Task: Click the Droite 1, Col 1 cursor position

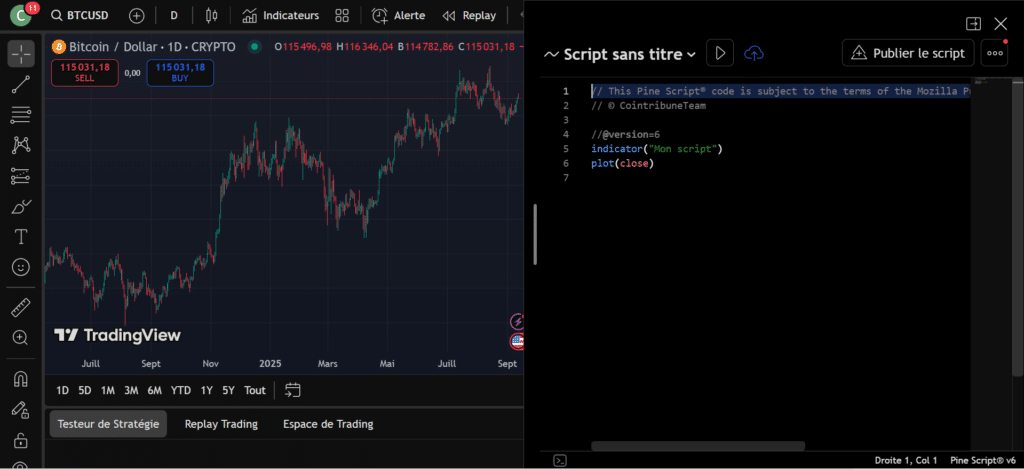Action: [906, 460]
